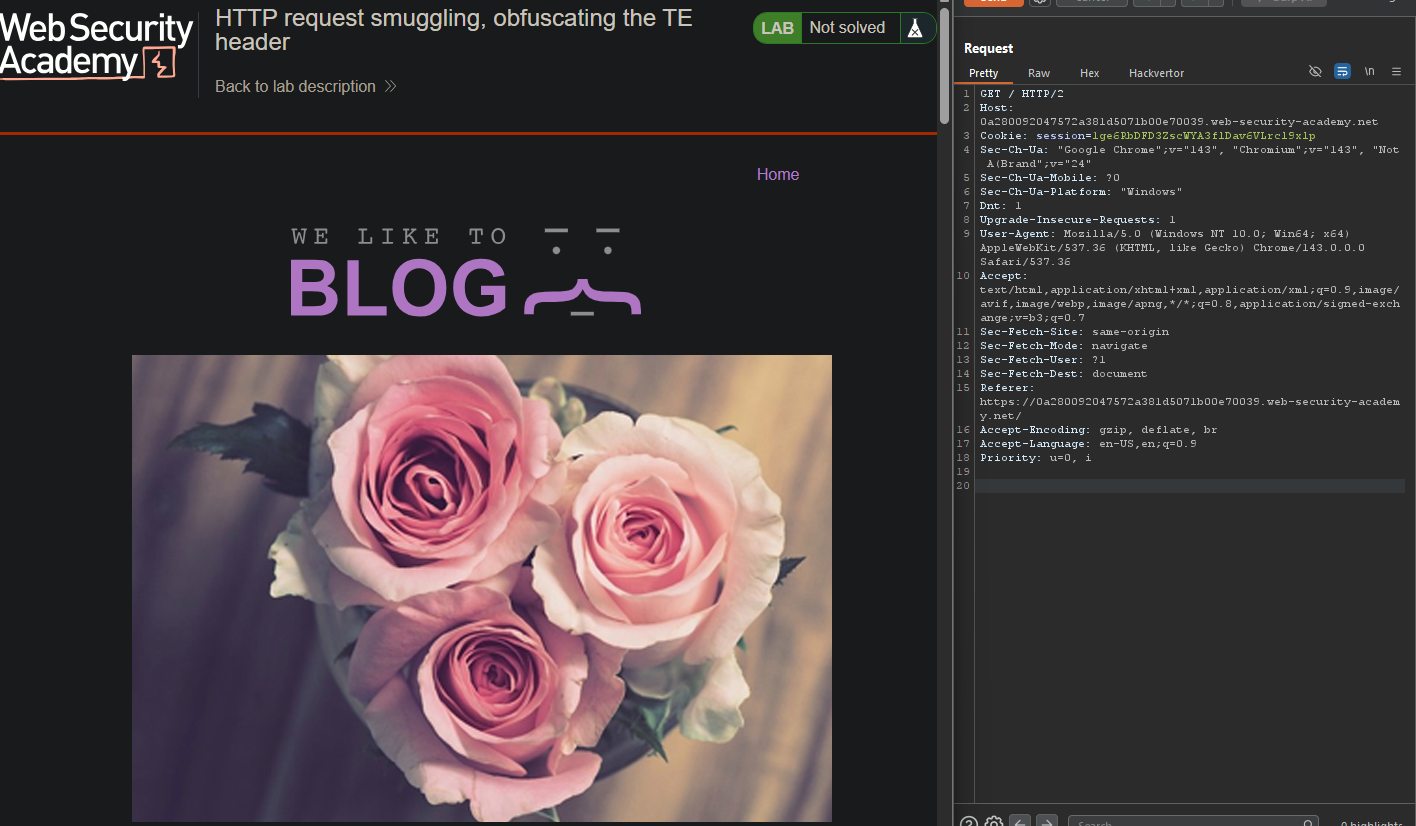Switch to the Hex tab

point(1090,73)
